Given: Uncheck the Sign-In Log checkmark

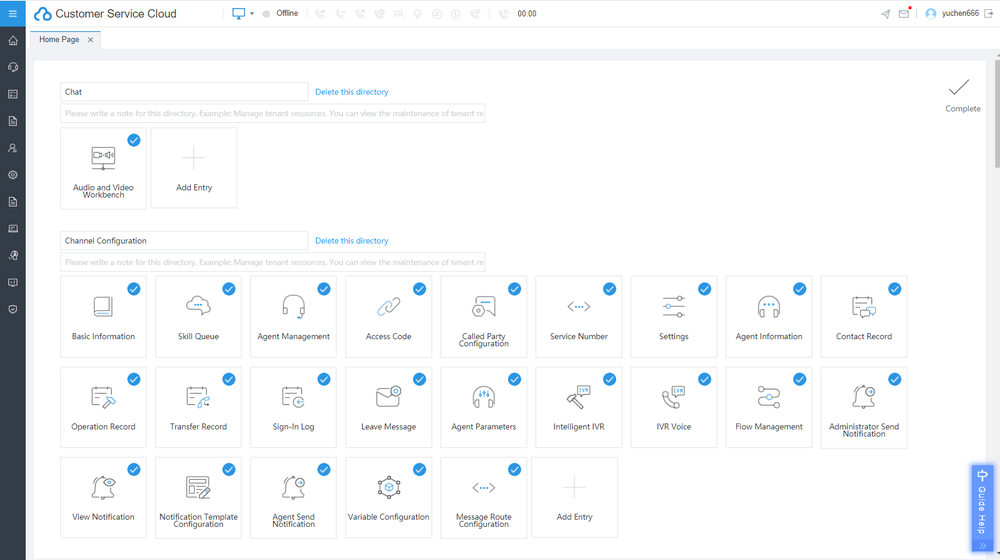Looking at the screenshot, I should click(324, 379).
